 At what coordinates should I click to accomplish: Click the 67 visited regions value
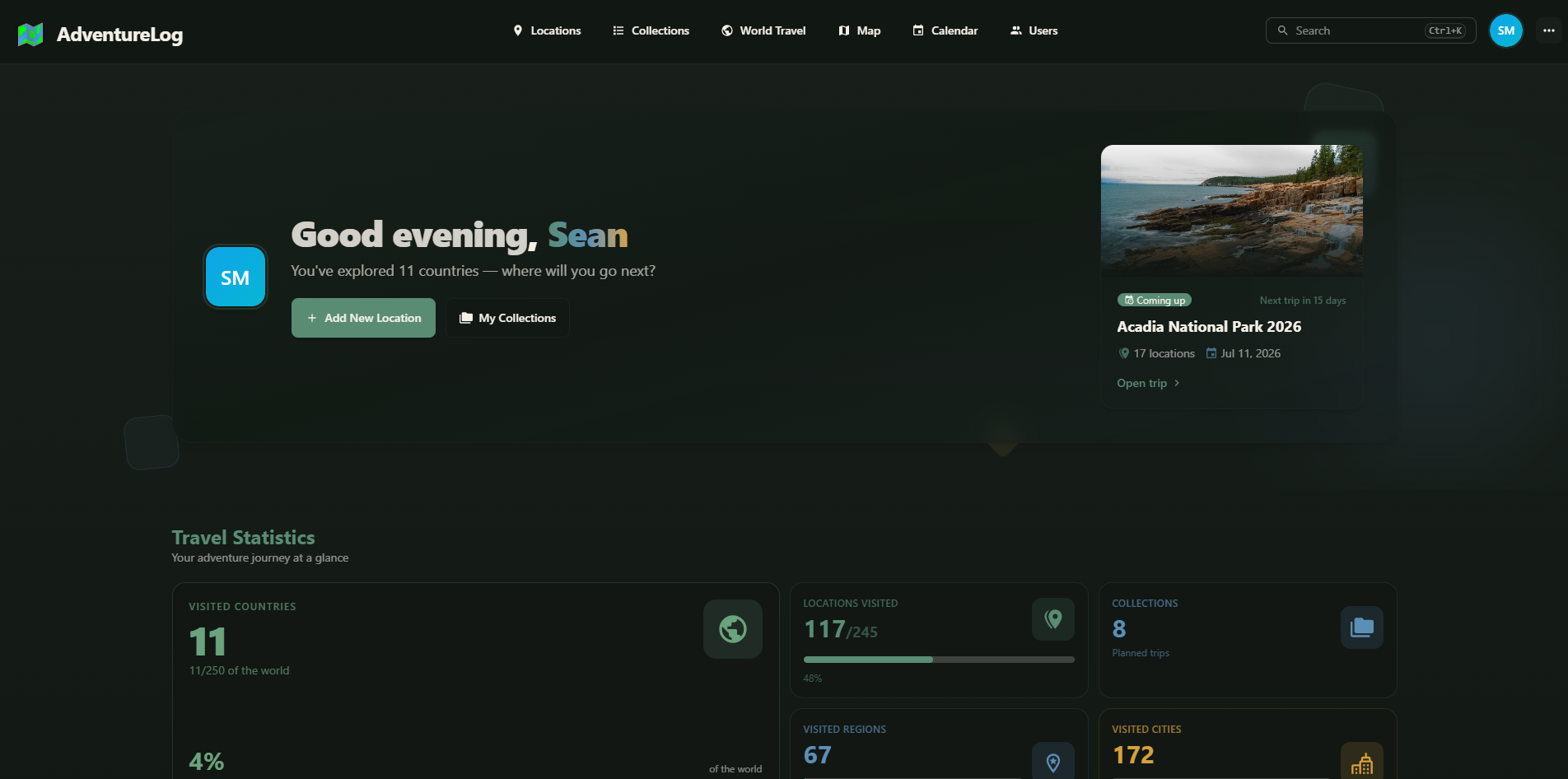[x=817, y=755]
